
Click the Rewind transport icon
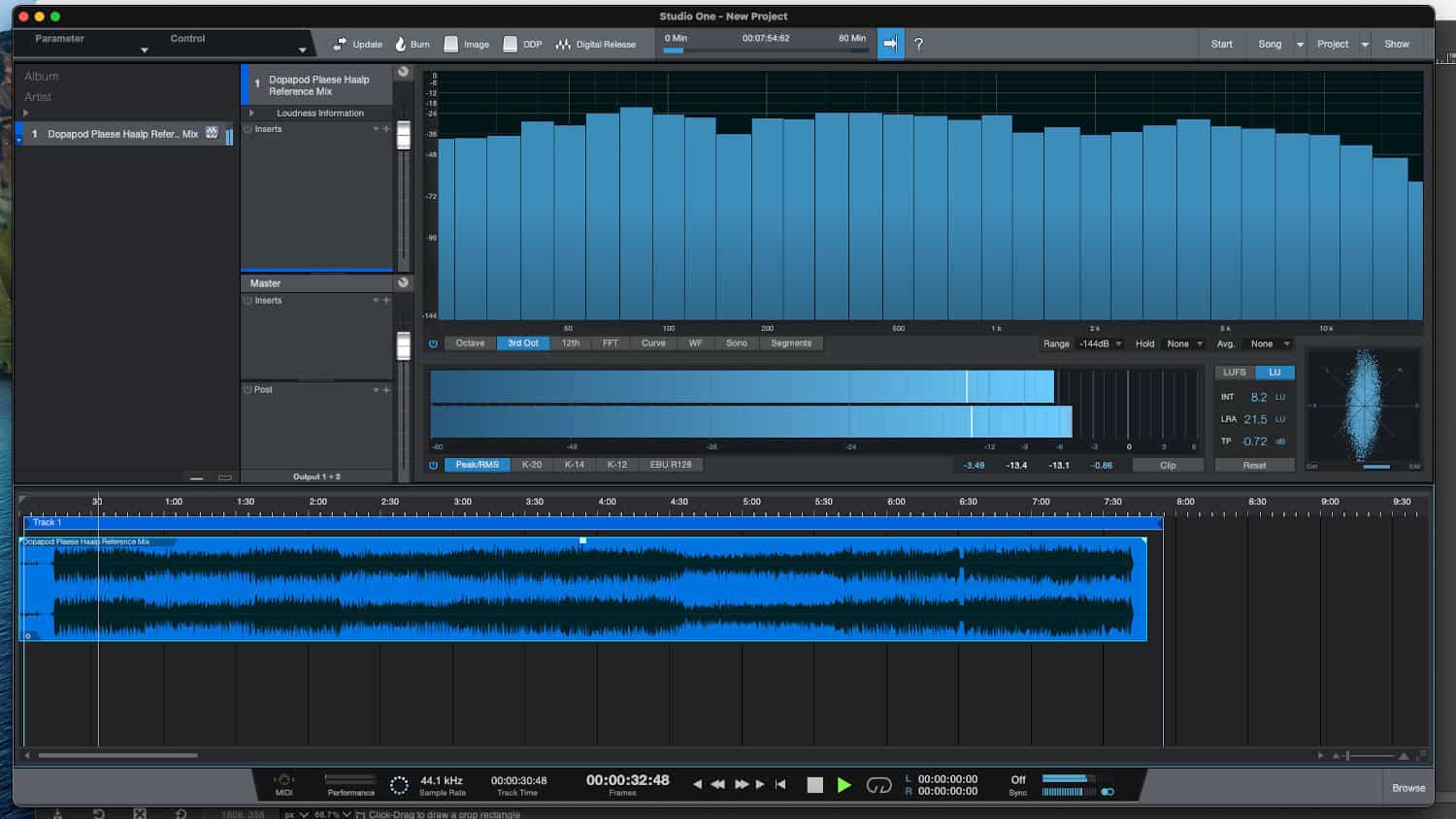tap(718, 784)
